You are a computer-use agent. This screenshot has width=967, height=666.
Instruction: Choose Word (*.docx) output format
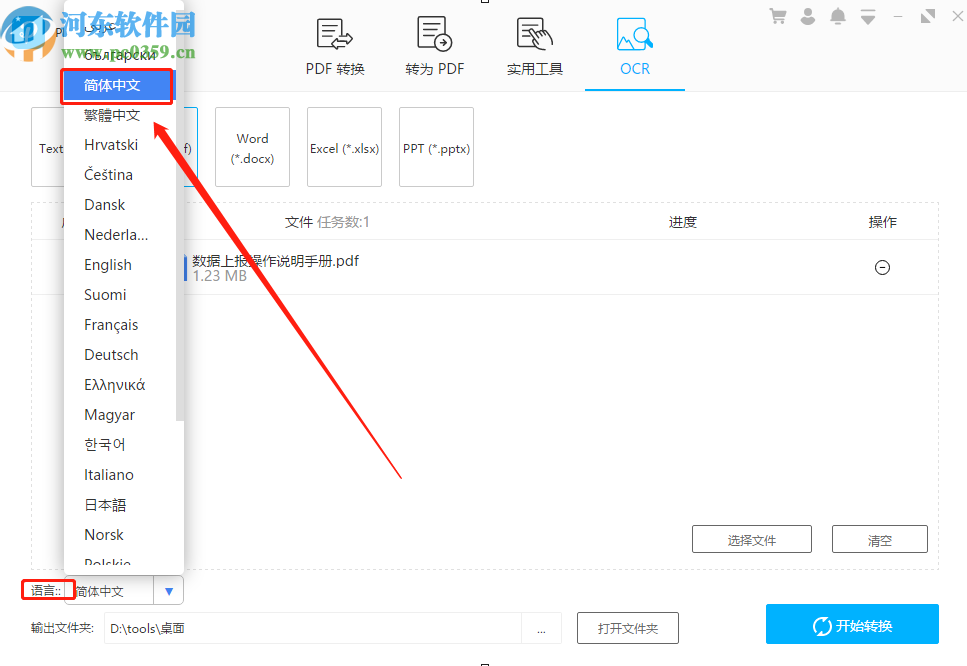252,147
